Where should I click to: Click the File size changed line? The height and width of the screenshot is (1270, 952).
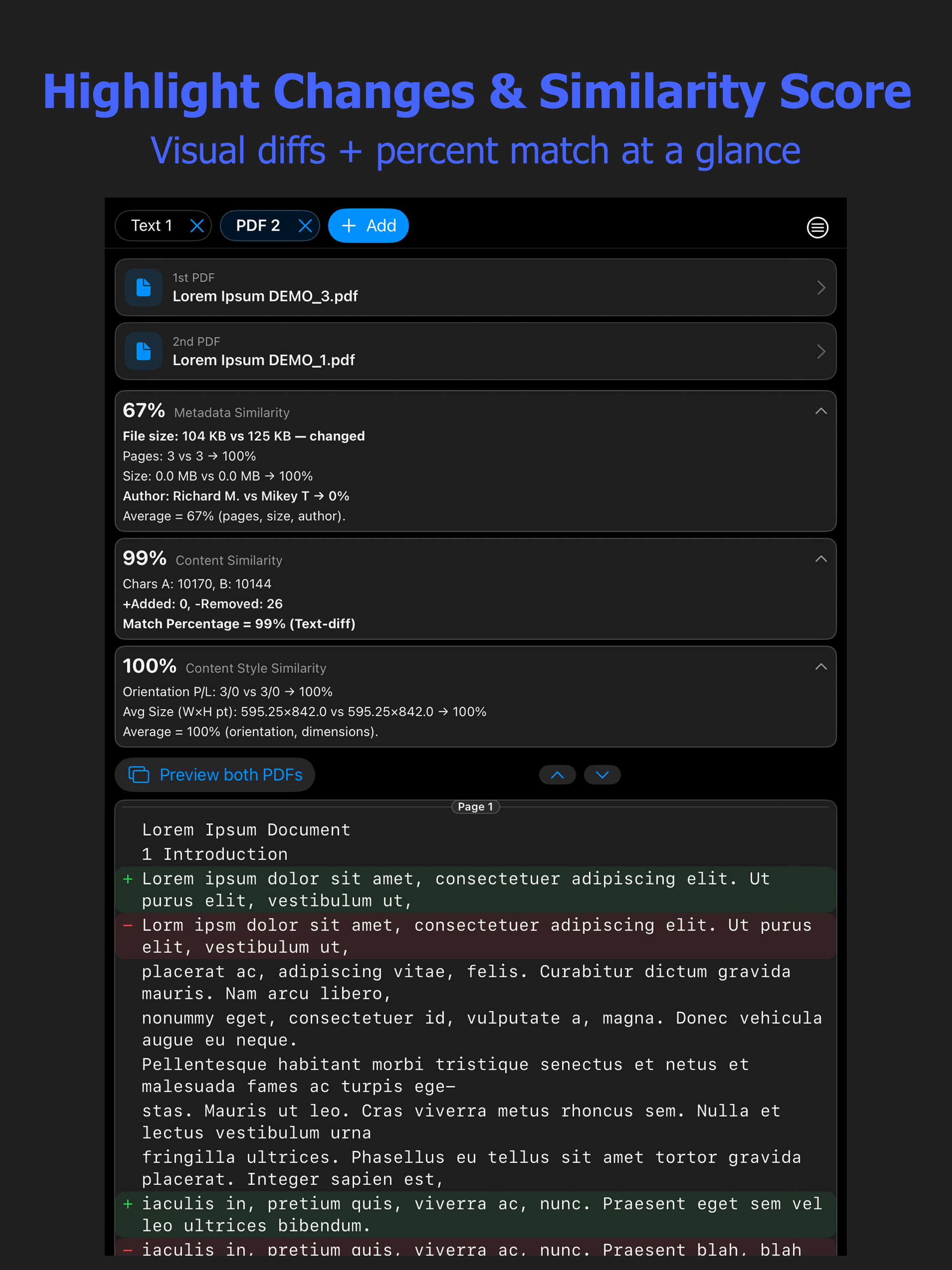tap(244, 437)
